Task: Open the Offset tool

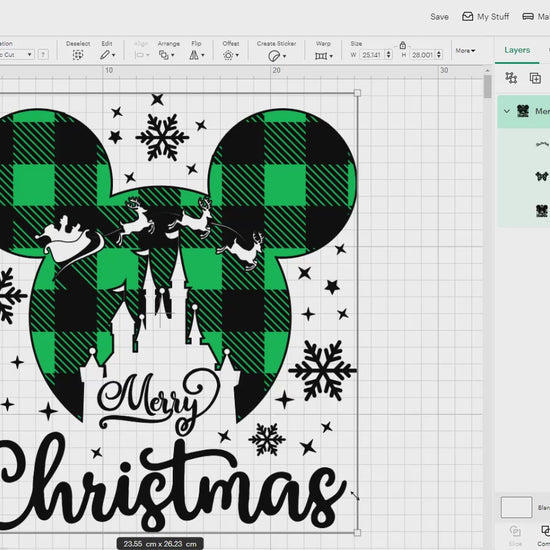Action: [x=228, y=55]
